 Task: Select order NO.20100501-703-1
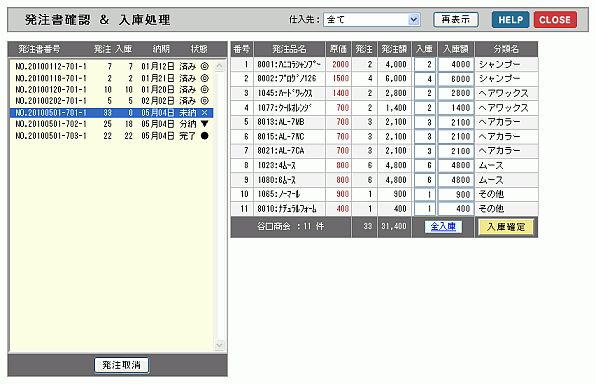111,136
